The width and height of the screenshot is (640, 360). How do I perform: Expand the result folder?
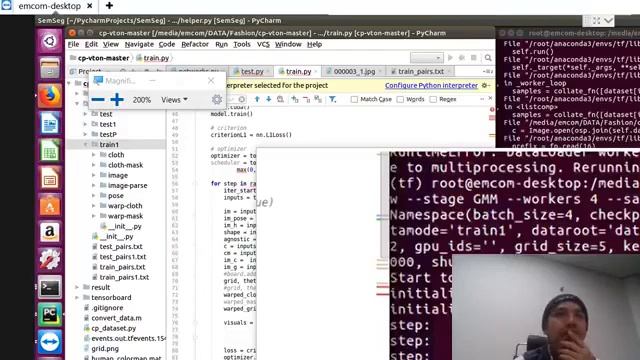click(x=77, y=287)
